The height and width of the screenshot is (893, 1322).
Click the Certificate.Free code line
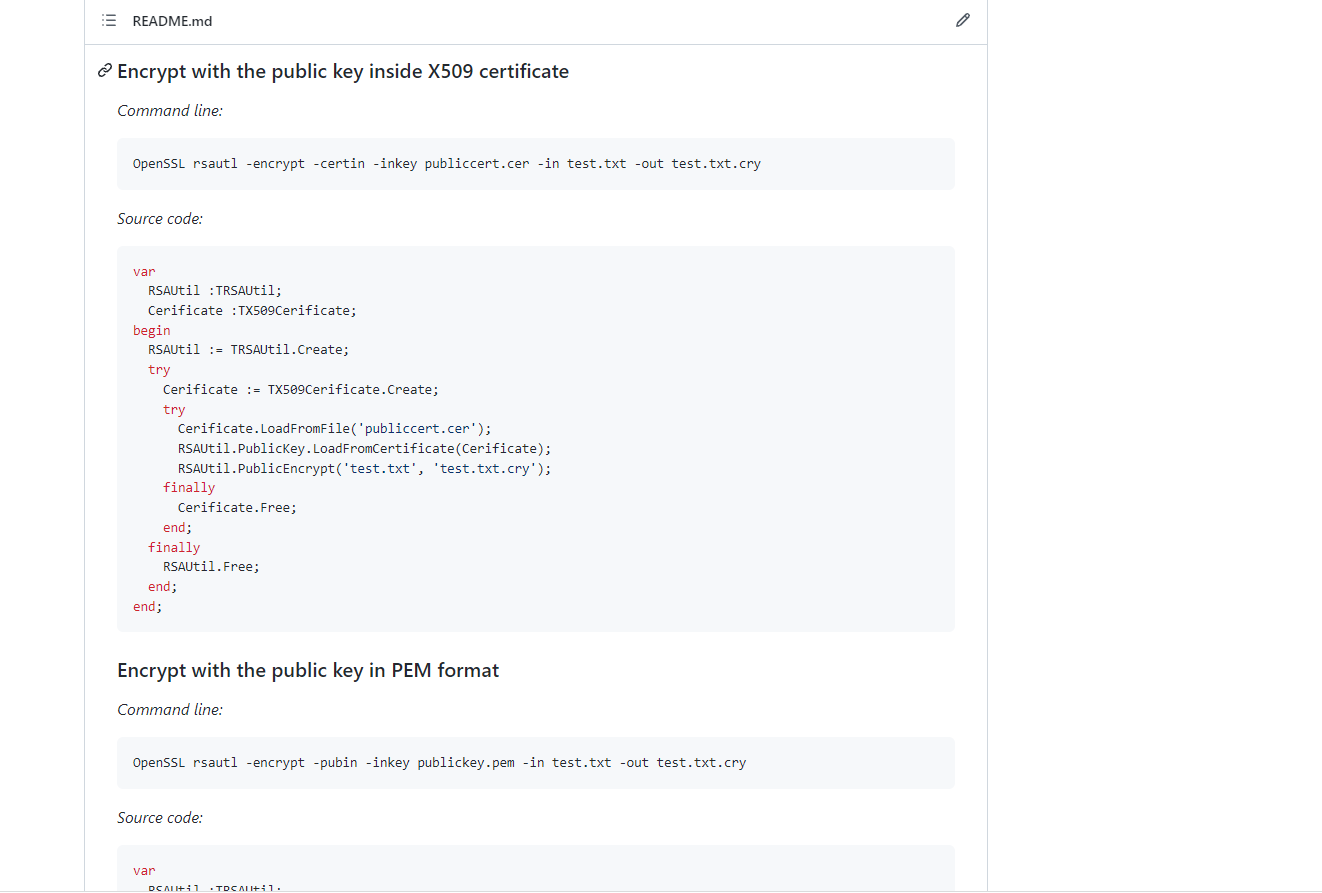pos(237,507)
